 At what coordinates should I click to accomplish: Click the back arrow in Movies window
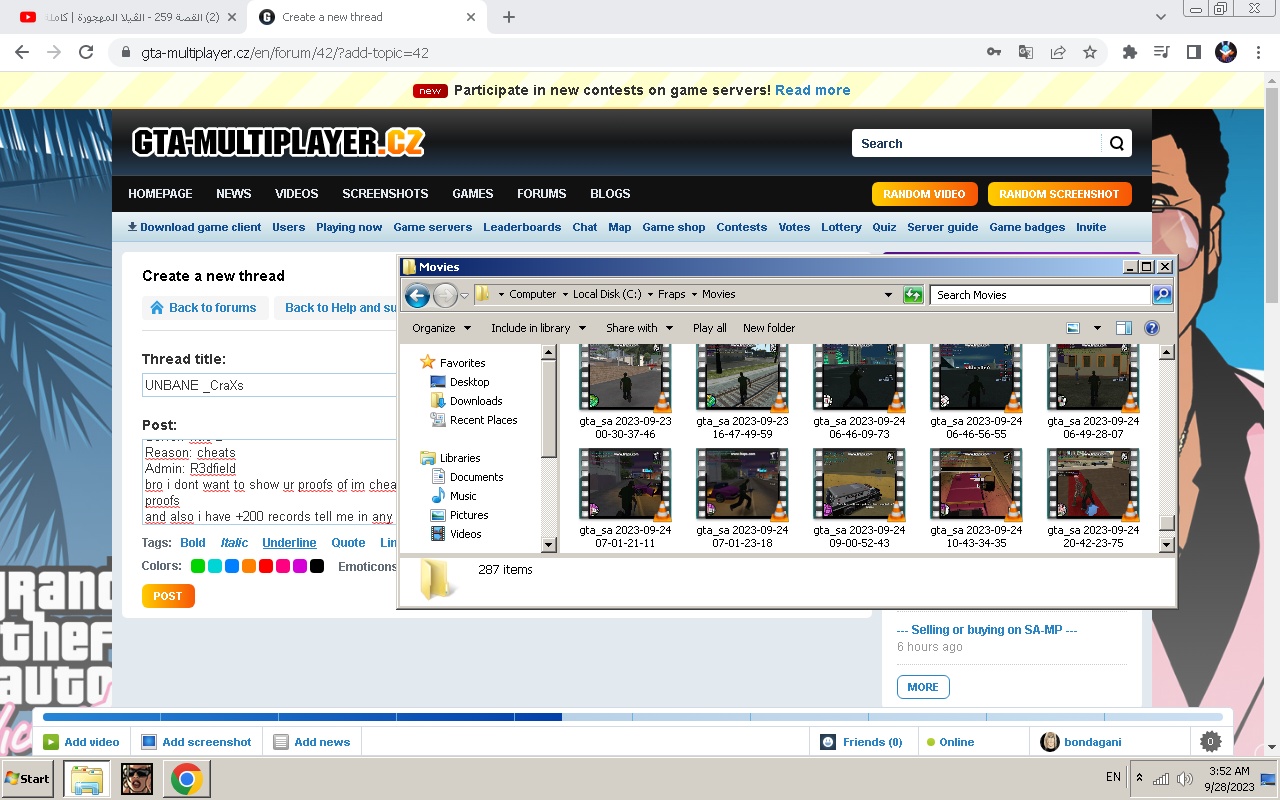(x=417, y=294)
